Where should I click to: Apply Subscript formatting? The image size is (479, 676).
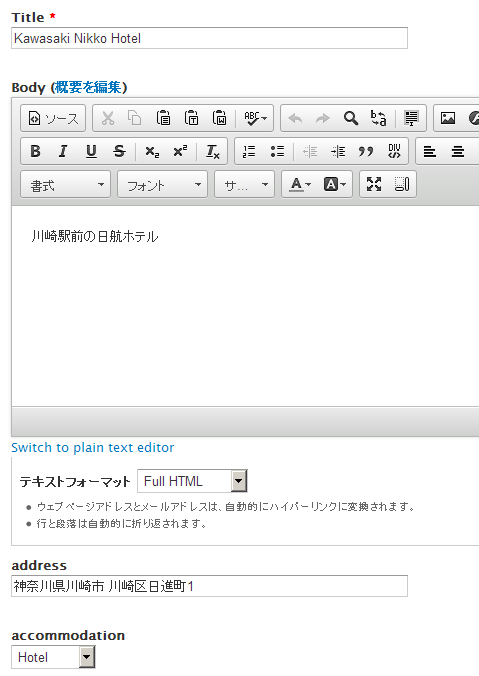tap(152, 151)
